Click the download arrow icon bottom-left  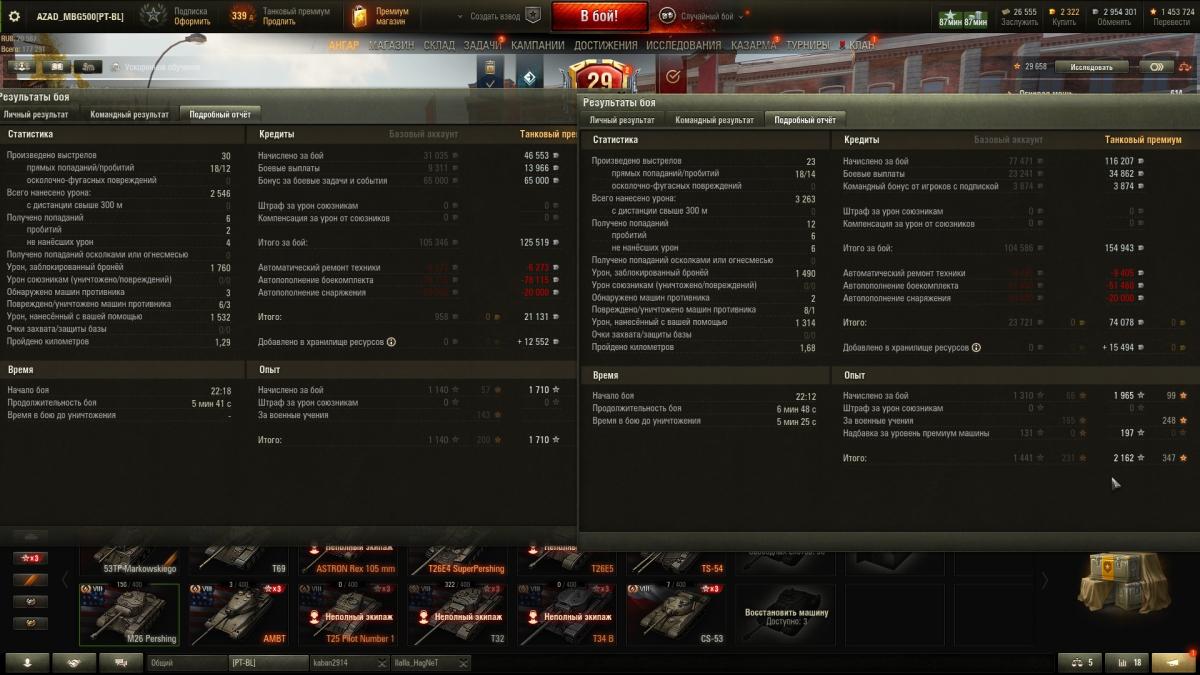coord(27,663)
